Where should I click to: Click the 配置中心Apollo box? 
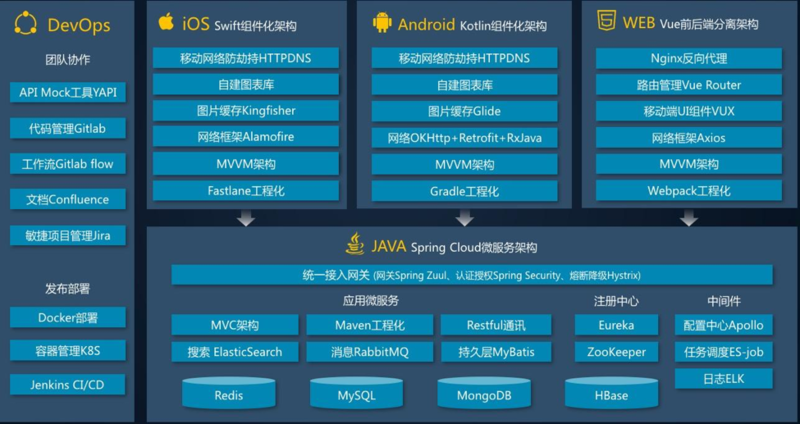[x=723, y=325]
